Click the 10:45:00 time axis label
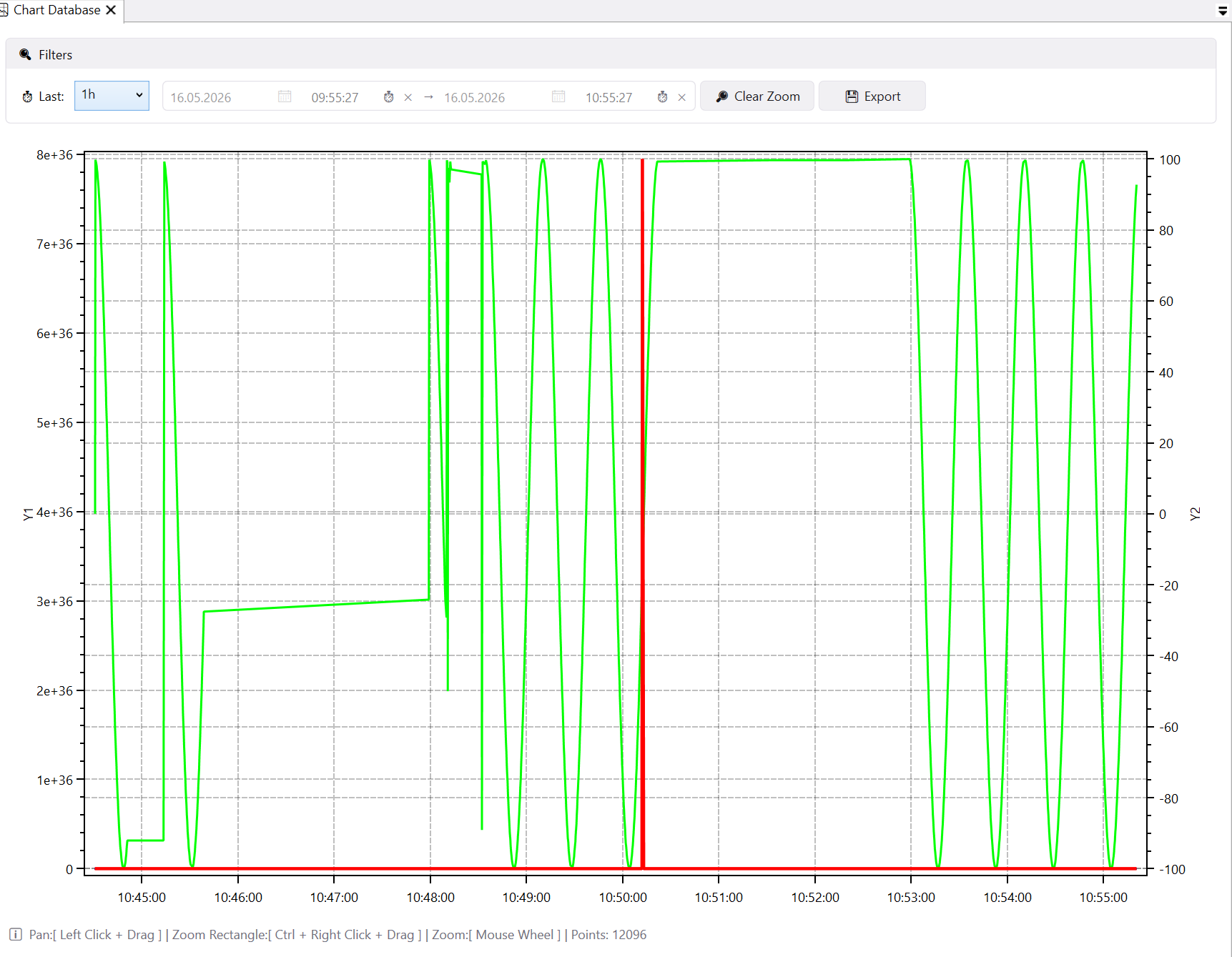 point(142,897)
